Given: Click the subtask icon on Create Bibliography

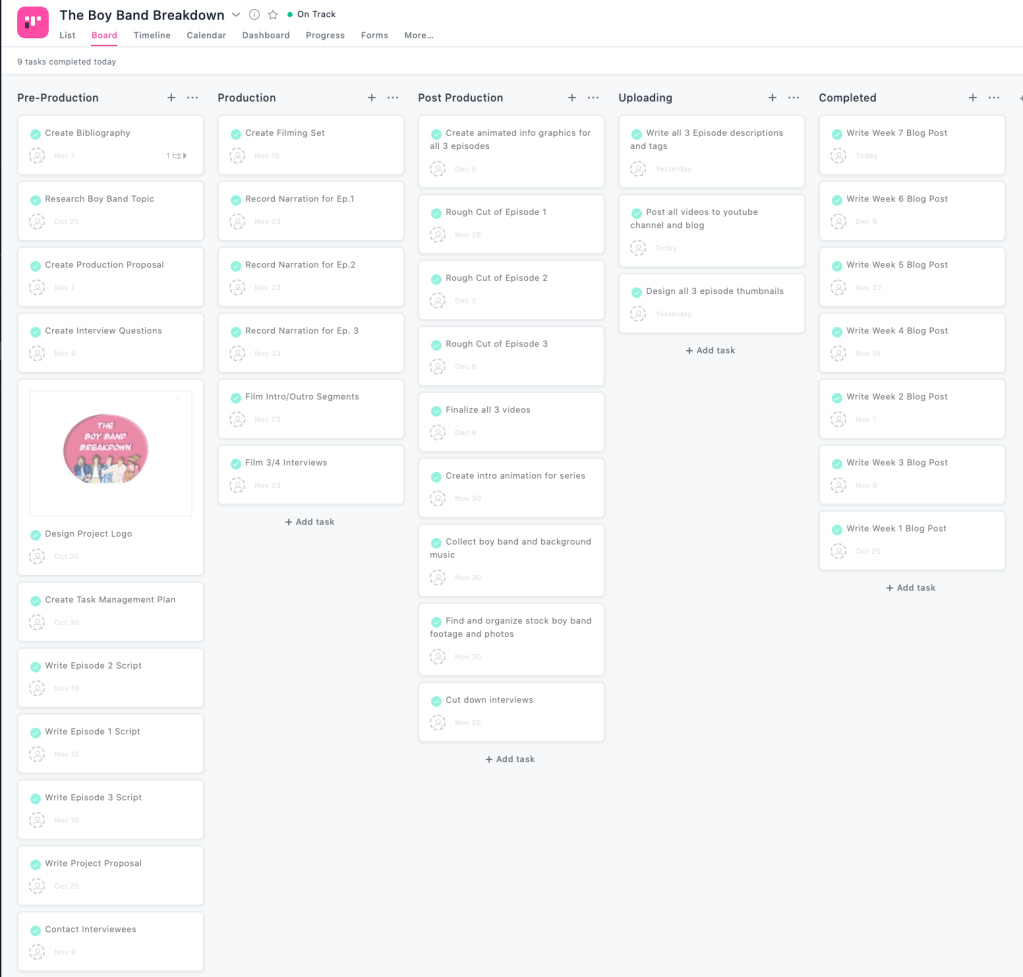Looking at the screenshot, I should coord(177,156).
